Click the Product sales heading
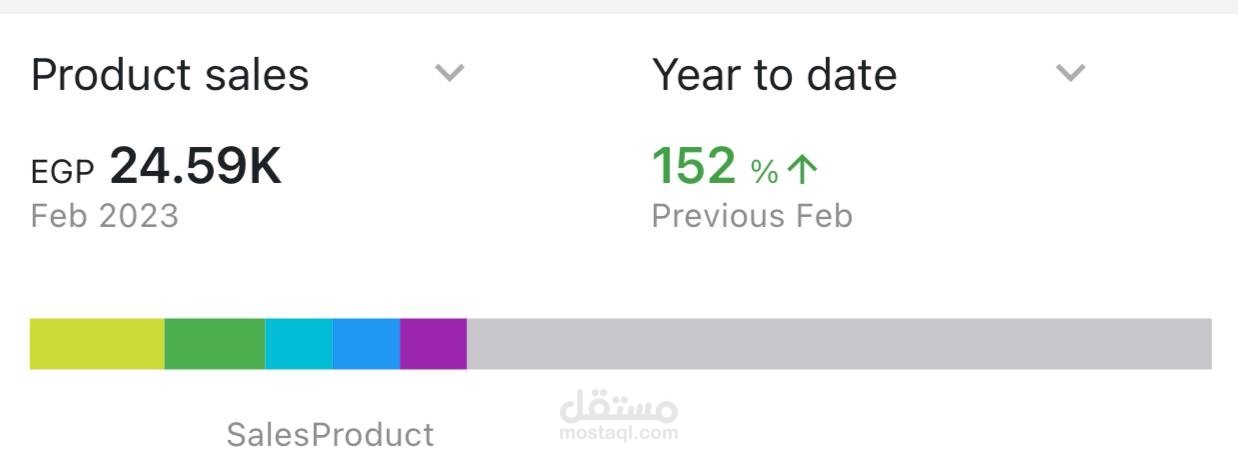Screen dimensions: 1238x452 170,75
